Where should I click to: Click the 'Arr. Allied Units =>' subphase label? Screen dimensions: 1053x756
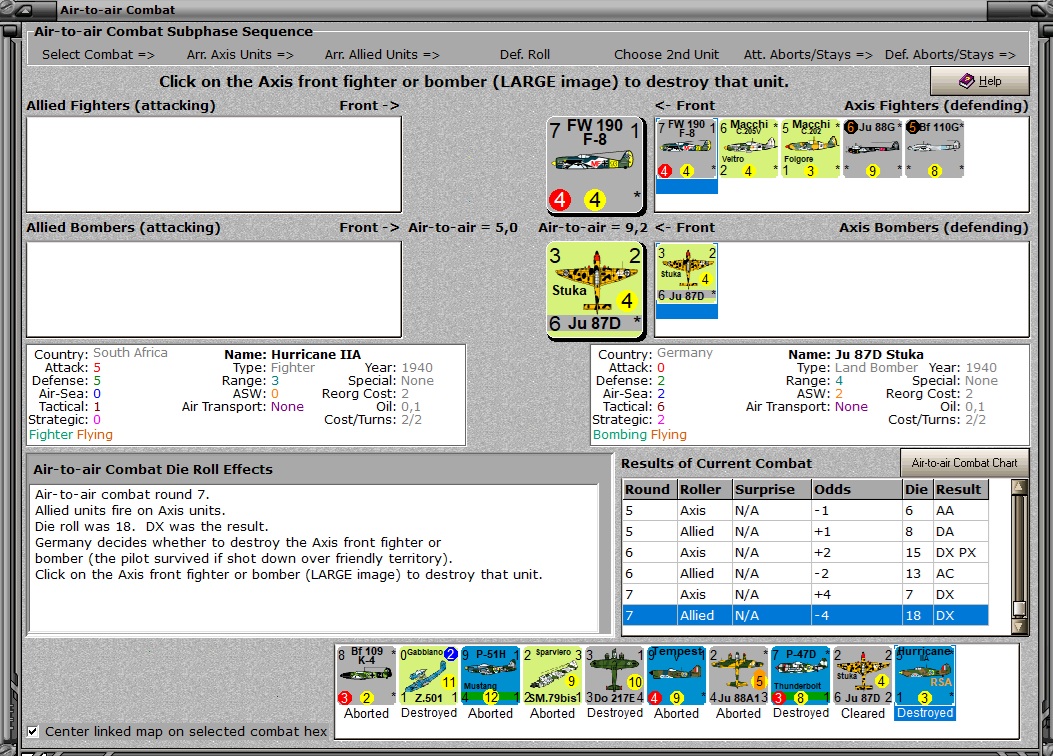(382, 54)
